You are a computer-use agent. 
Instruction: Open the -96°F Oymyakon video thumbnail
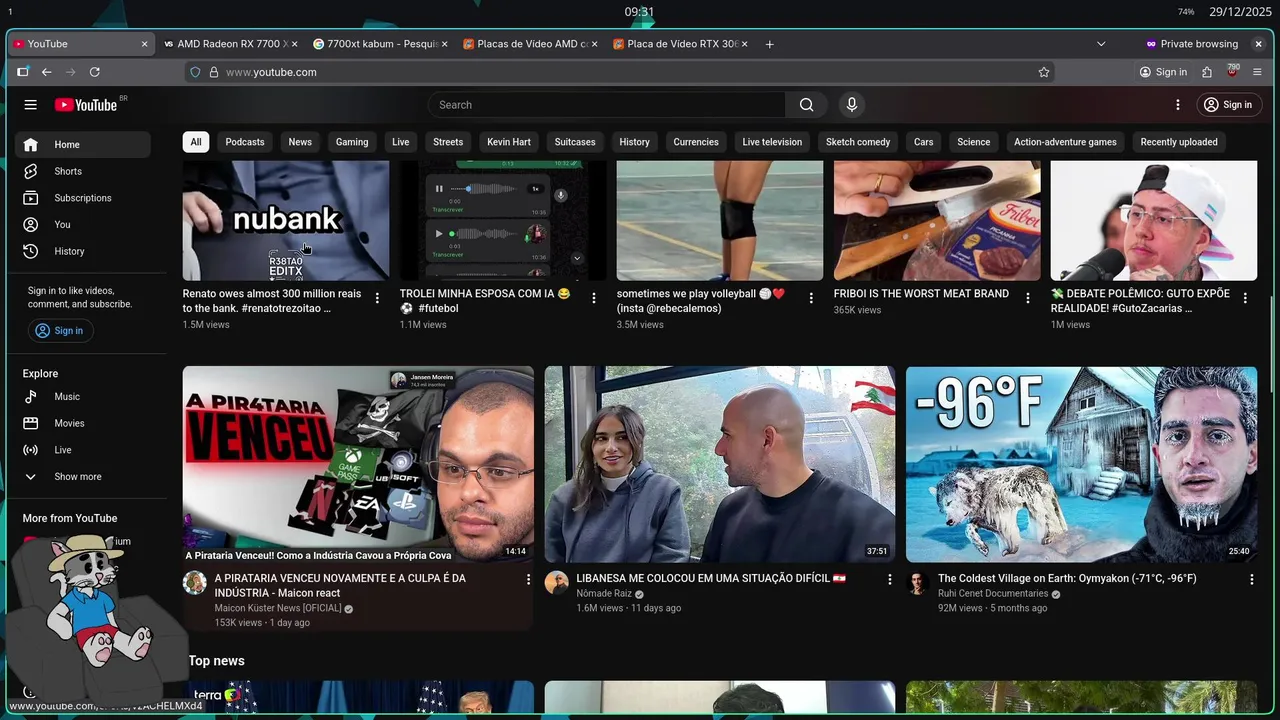1081,464
